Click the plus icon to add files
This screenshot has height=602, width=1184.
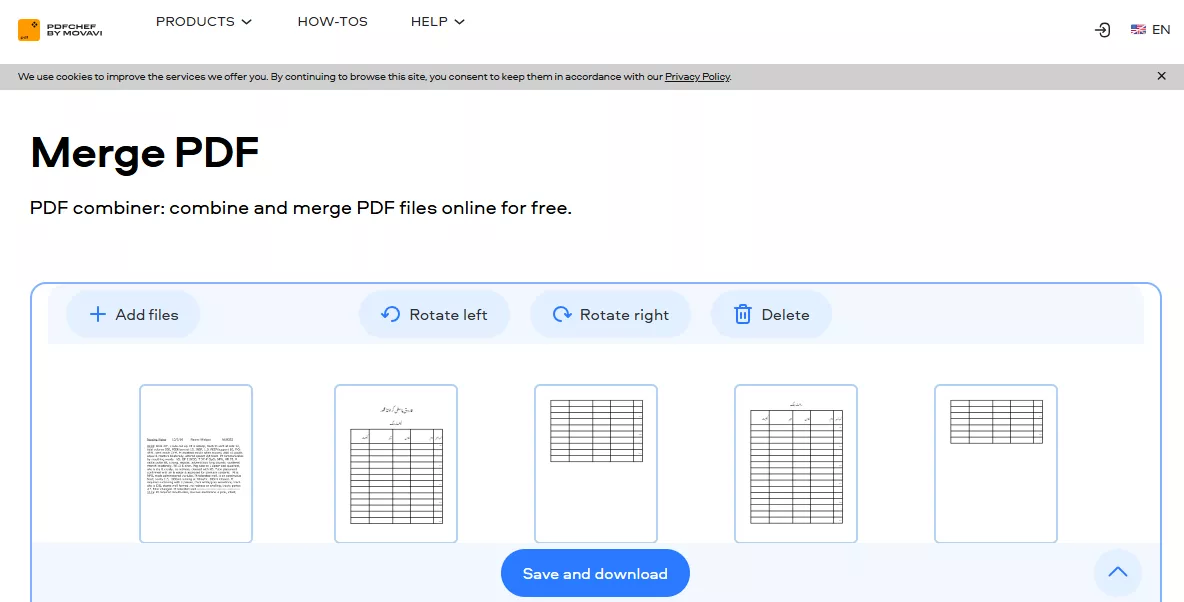click(97, 314)
